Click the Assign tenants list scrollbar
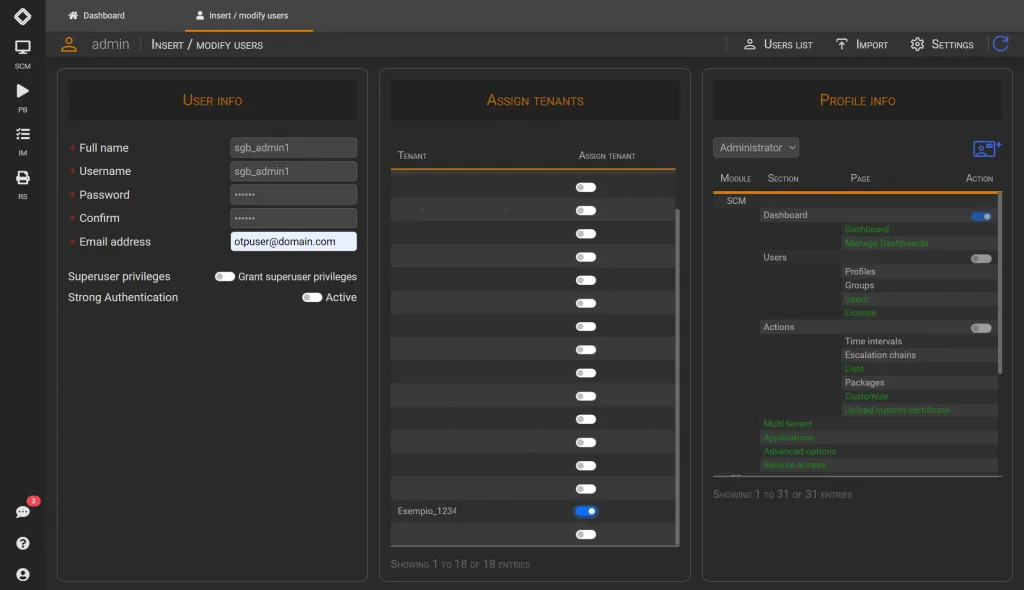The width and height of the screenshot is (1024, 590). coord(677,376)
